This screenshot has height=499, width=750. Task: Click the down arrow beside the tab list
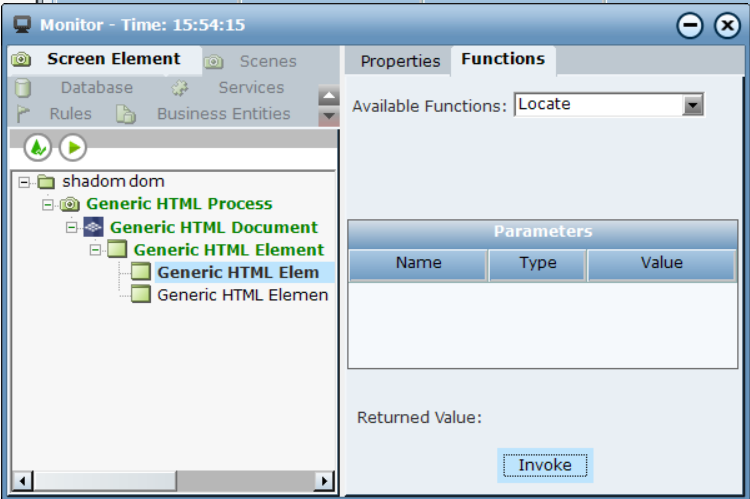329,117
